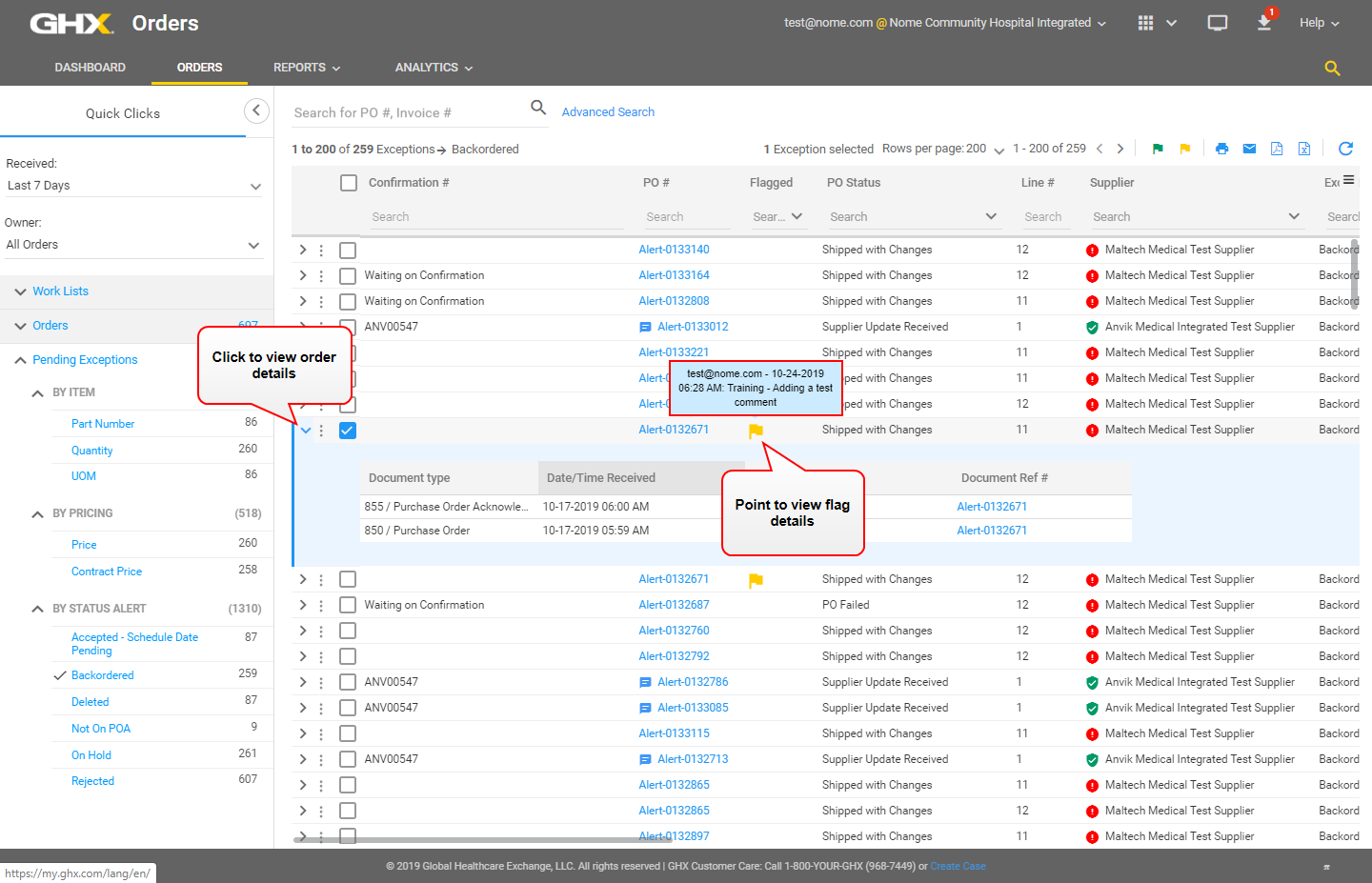Open the Help menu

tap(1320, 23)
